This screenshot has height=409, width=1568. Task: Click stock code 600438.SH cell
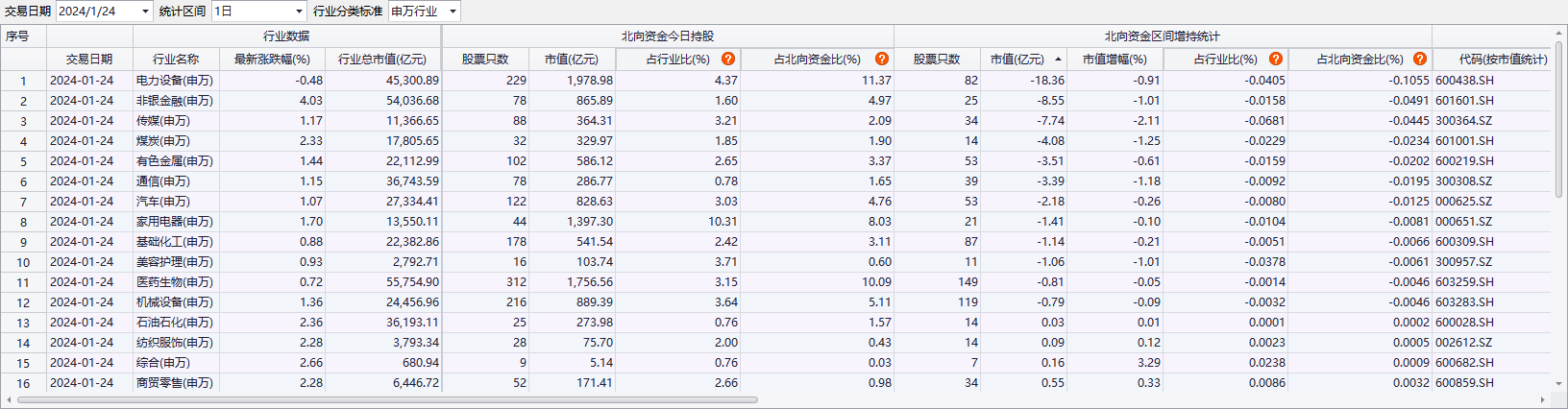coord(1464,81)
